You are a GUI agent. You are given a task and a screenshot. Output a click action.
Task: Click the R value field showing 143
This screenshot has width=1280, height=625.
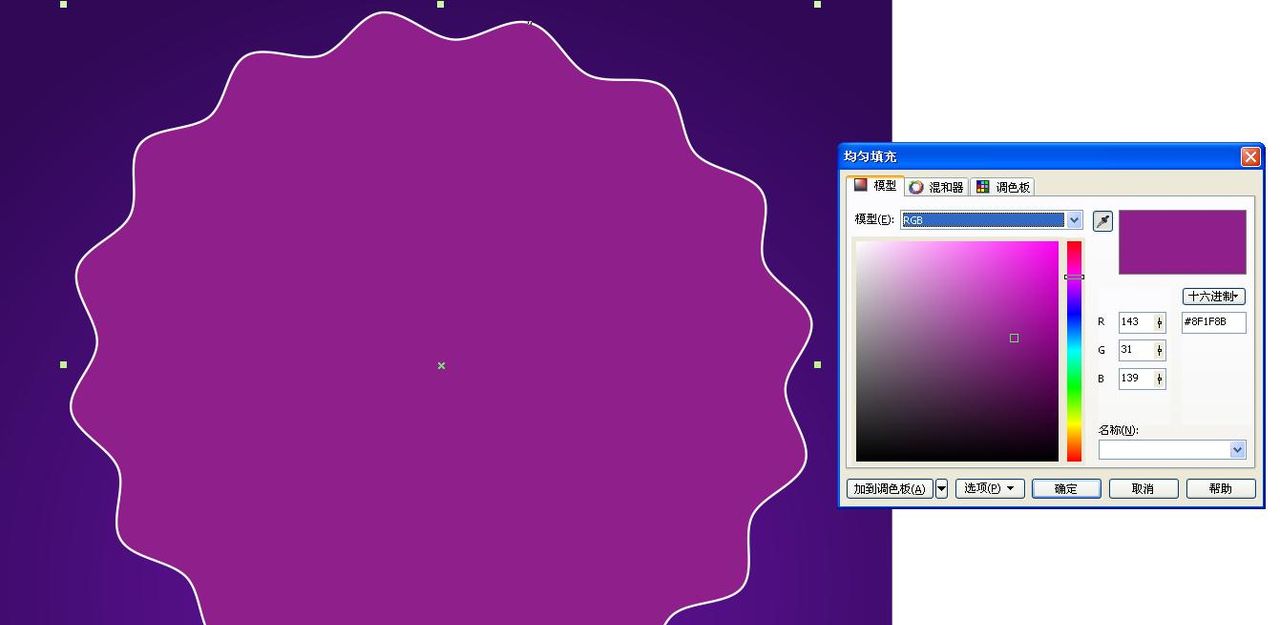point(1136,322)
